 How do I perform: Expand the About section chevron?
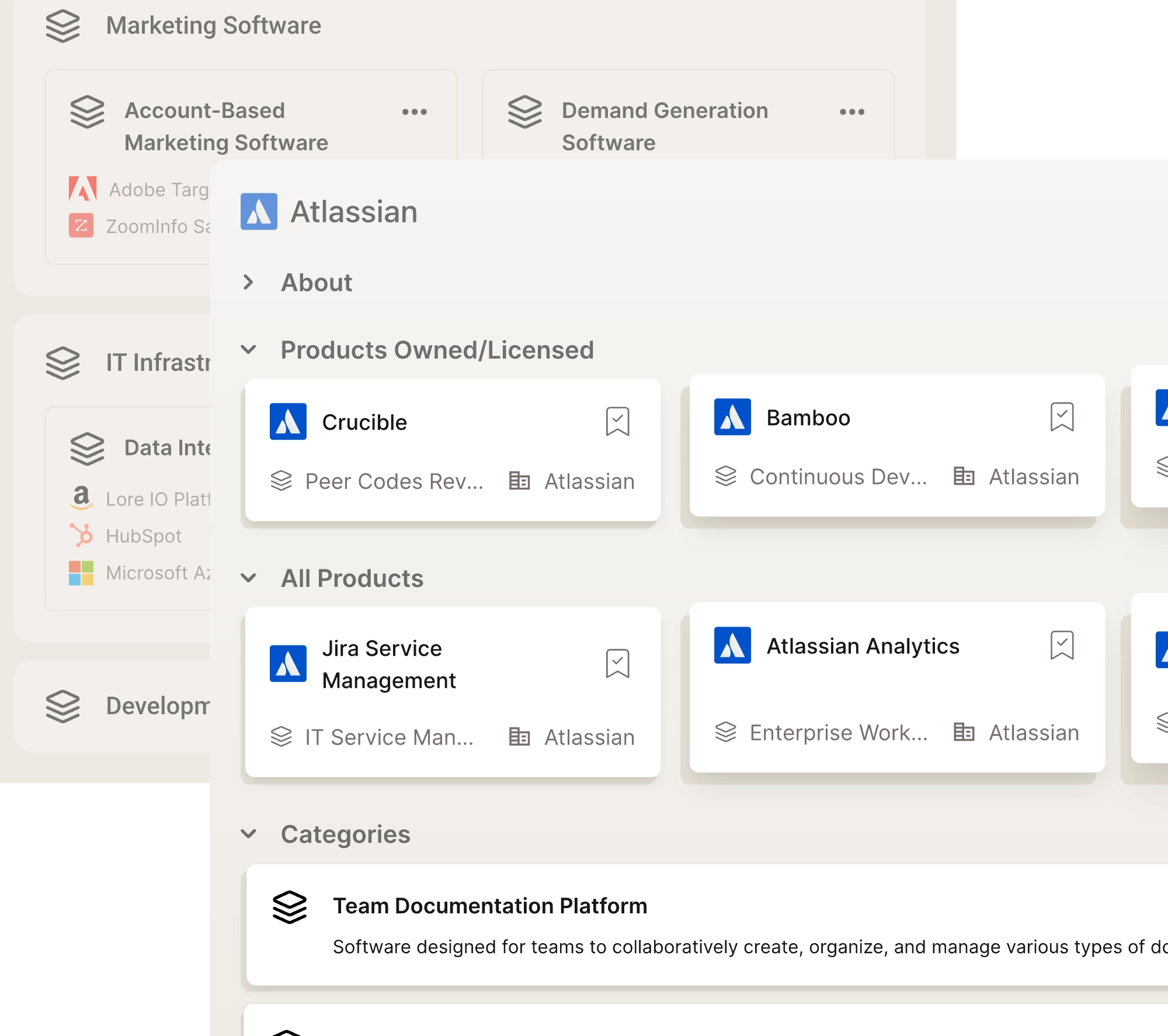click(248, 283)
